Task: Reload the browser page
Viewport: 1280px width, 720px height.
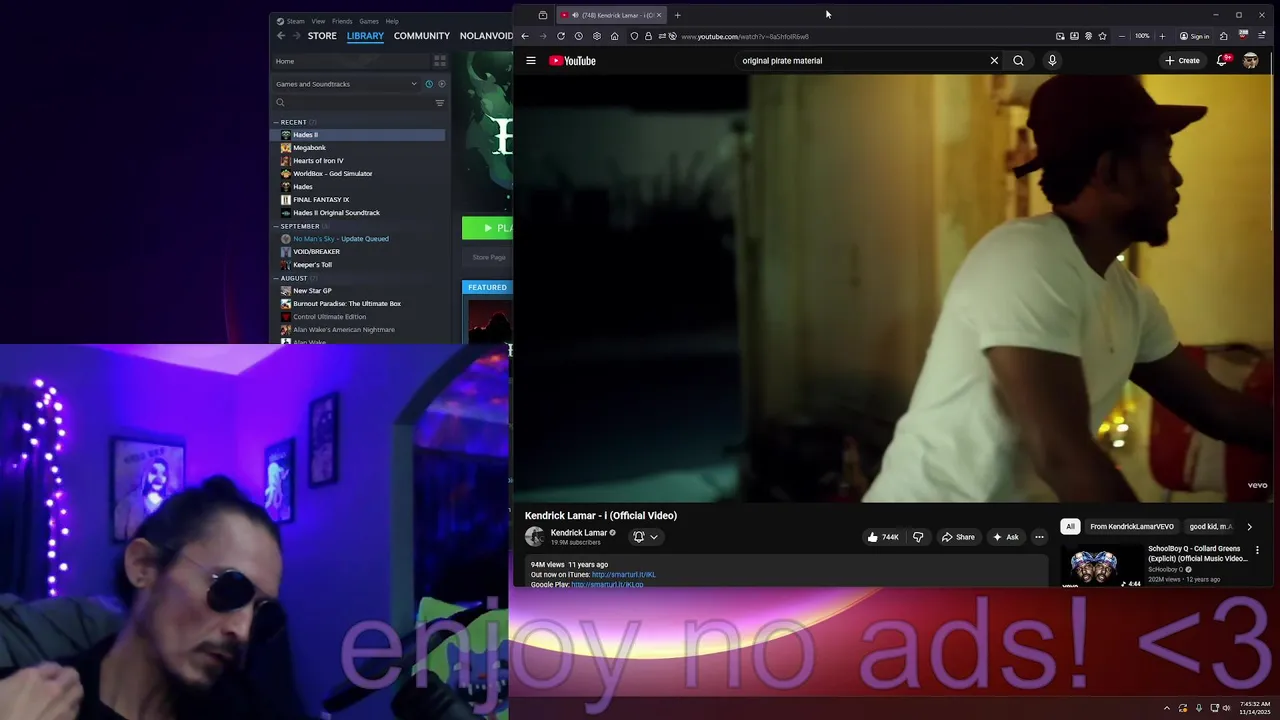Action: (561, 36)
